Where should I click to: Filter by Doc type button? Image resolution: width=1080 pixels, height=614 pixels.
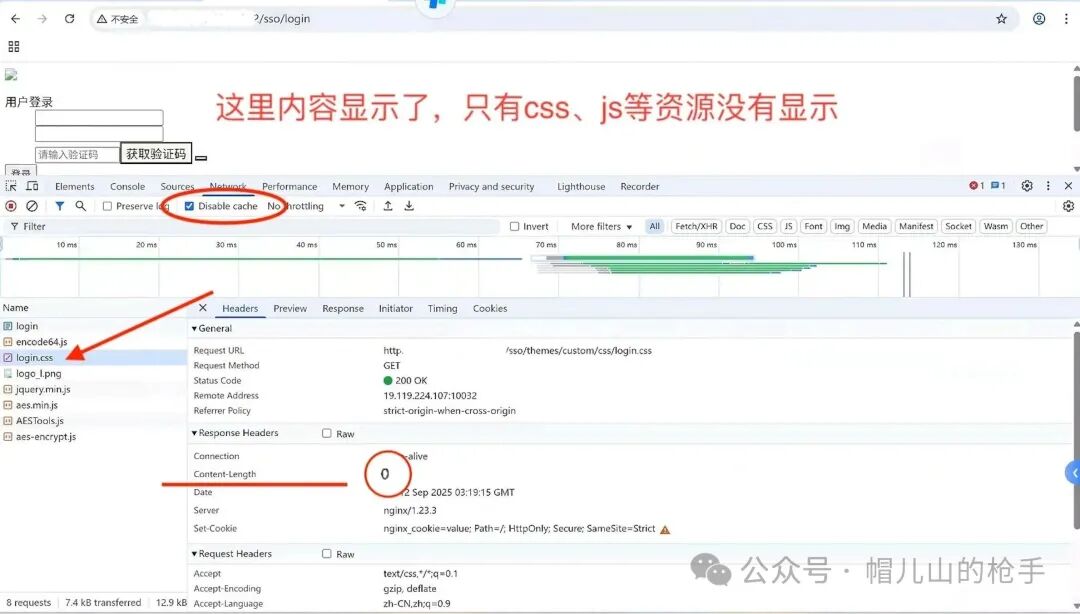[x=737, y=226]
